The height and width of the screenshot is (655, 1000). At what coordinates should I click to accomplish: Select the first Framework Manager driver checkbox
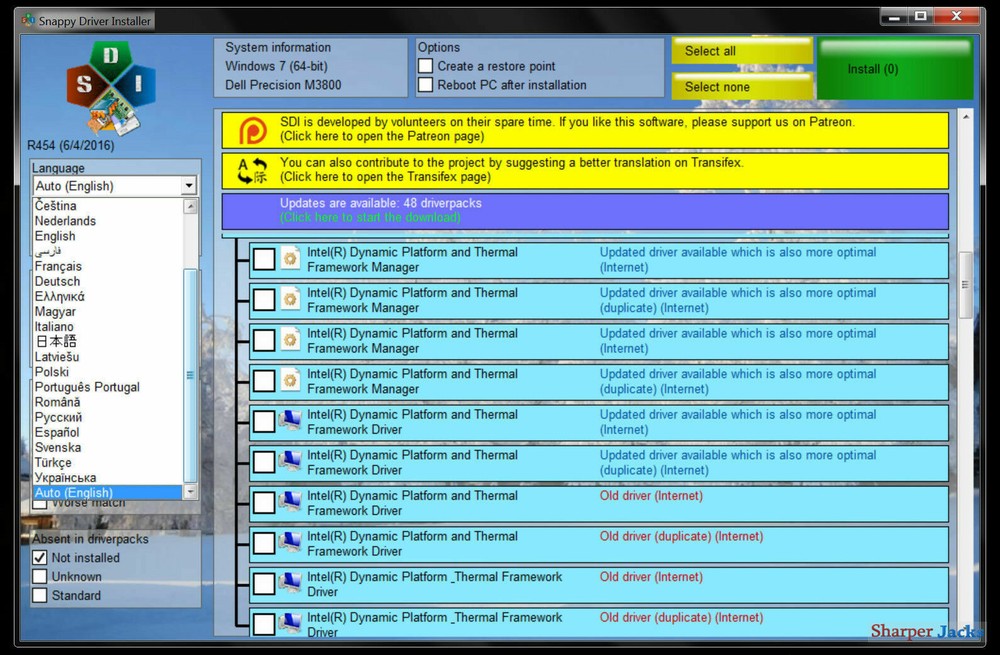264,259
